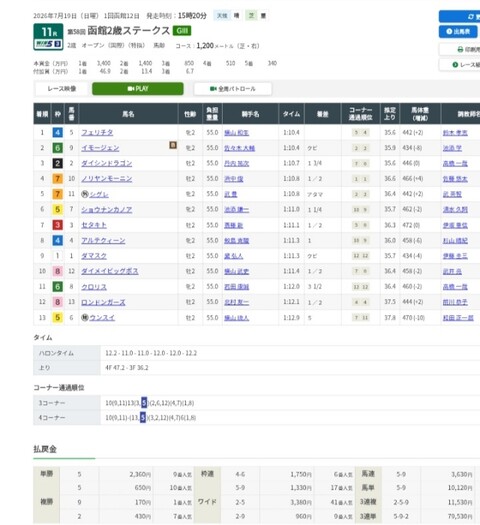Click the trainer link in the イモージェン row

tap(452, 148)
